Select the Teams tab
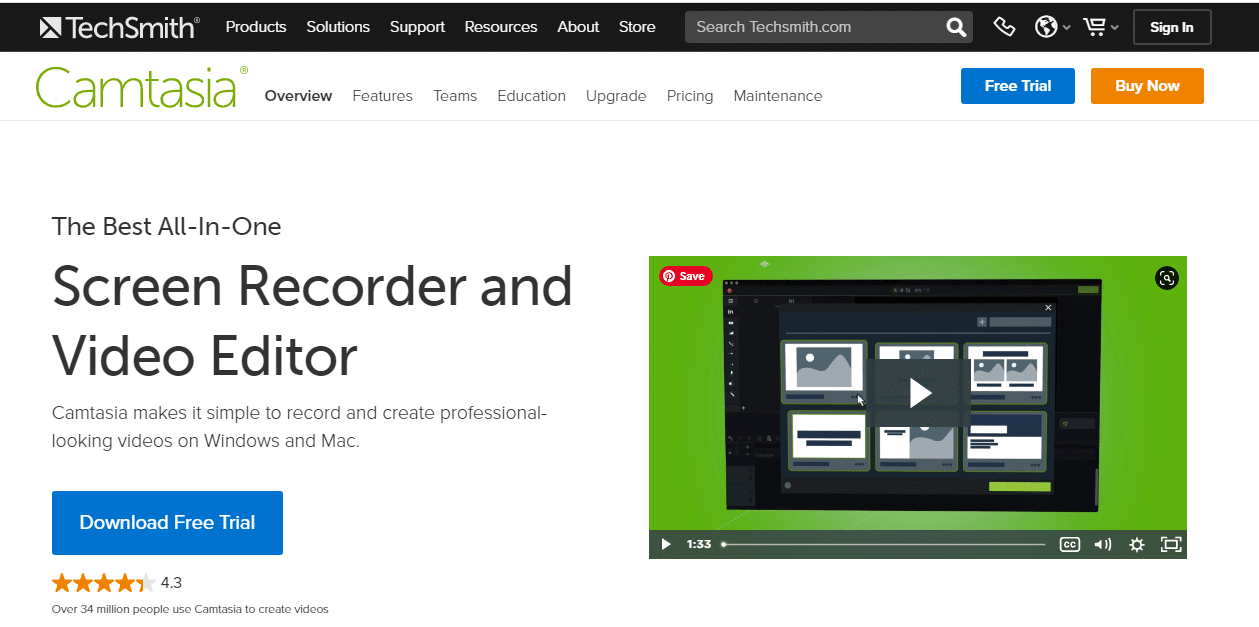Image resolution: width=1259 pixels, height=627 pixels. [x=455, y=96]
